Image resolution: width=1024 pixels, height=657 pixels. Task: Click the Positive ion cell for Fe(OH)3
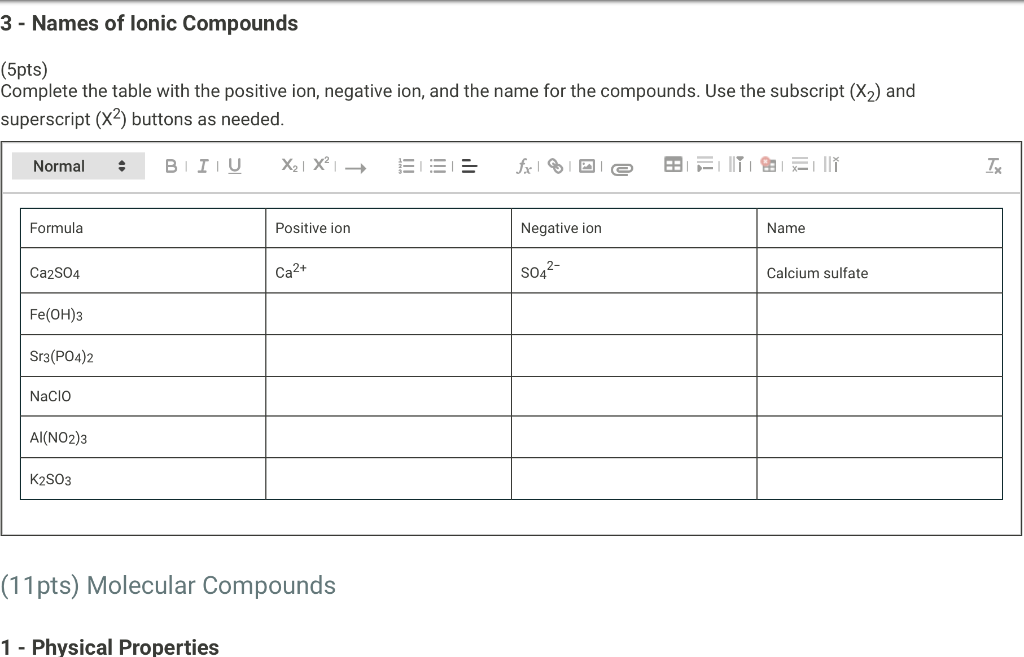coord(388,313)
